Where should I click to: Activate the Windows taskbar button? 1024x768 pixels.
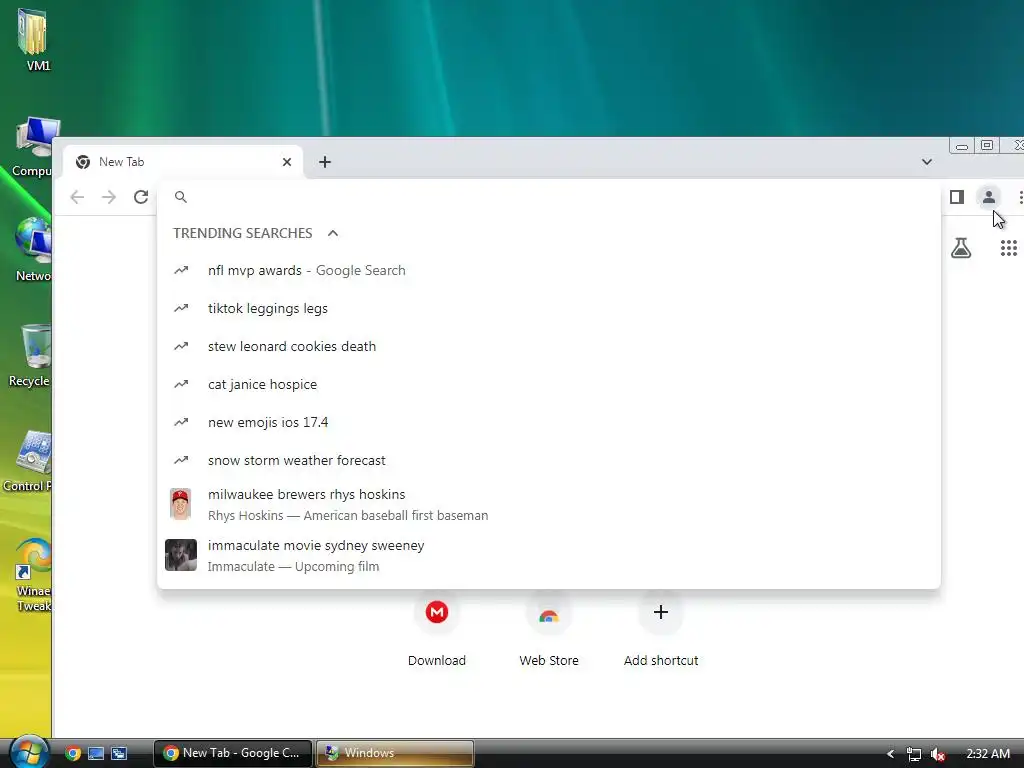click(396, 753)
